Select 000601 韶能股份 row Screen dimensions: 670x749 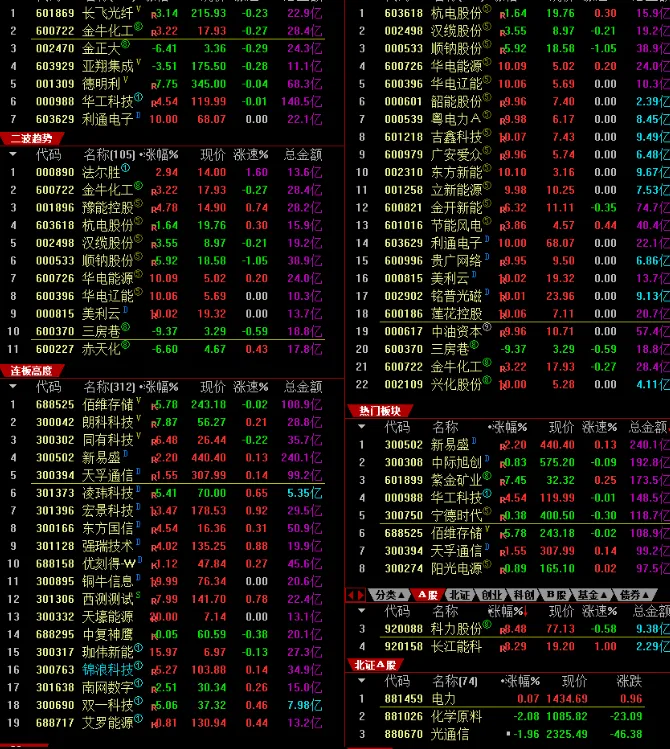tap(509, 101)
